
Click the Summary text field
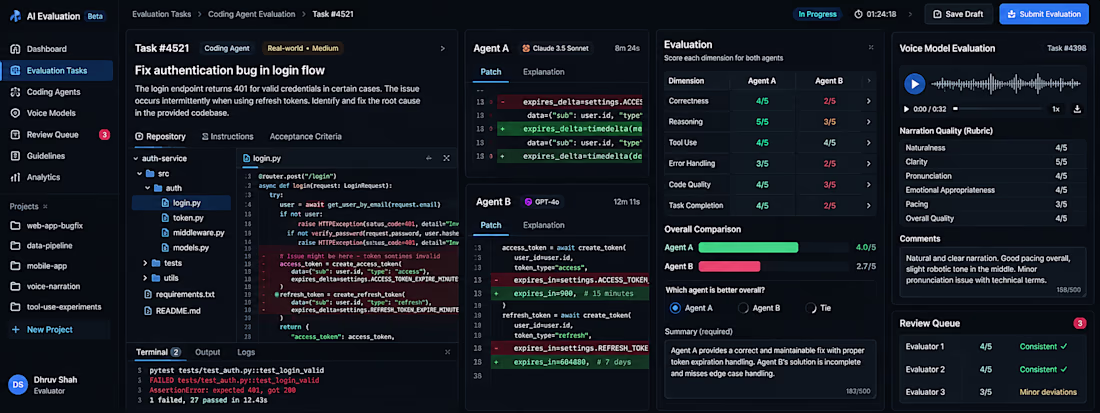[x=770, y=369]
